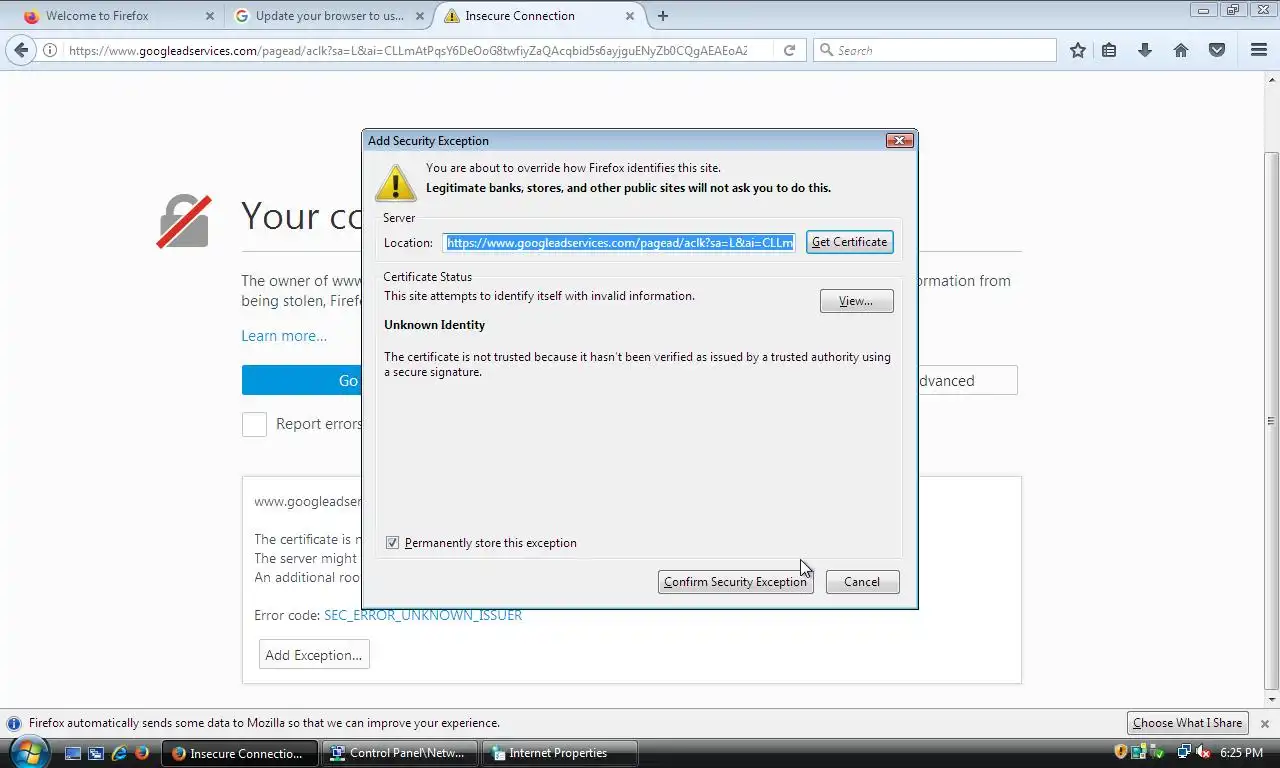Launch Firefox from quick launch bar
Image resolution: width=1280 pixels, height=768 pixels.
click(142, 753)
